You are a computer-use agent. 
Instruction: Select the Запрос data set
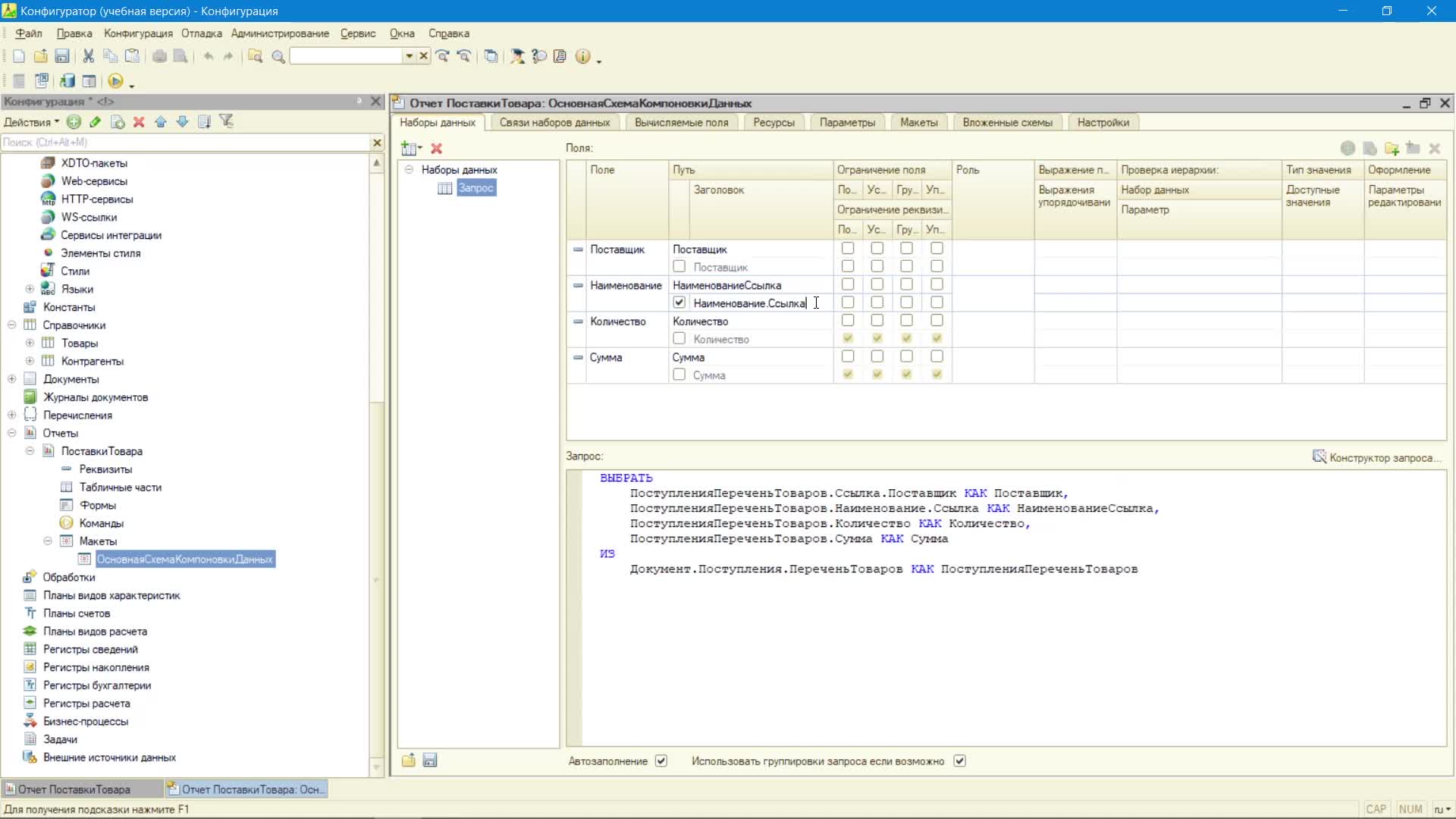pyautogui.click(x=476, y=187)
